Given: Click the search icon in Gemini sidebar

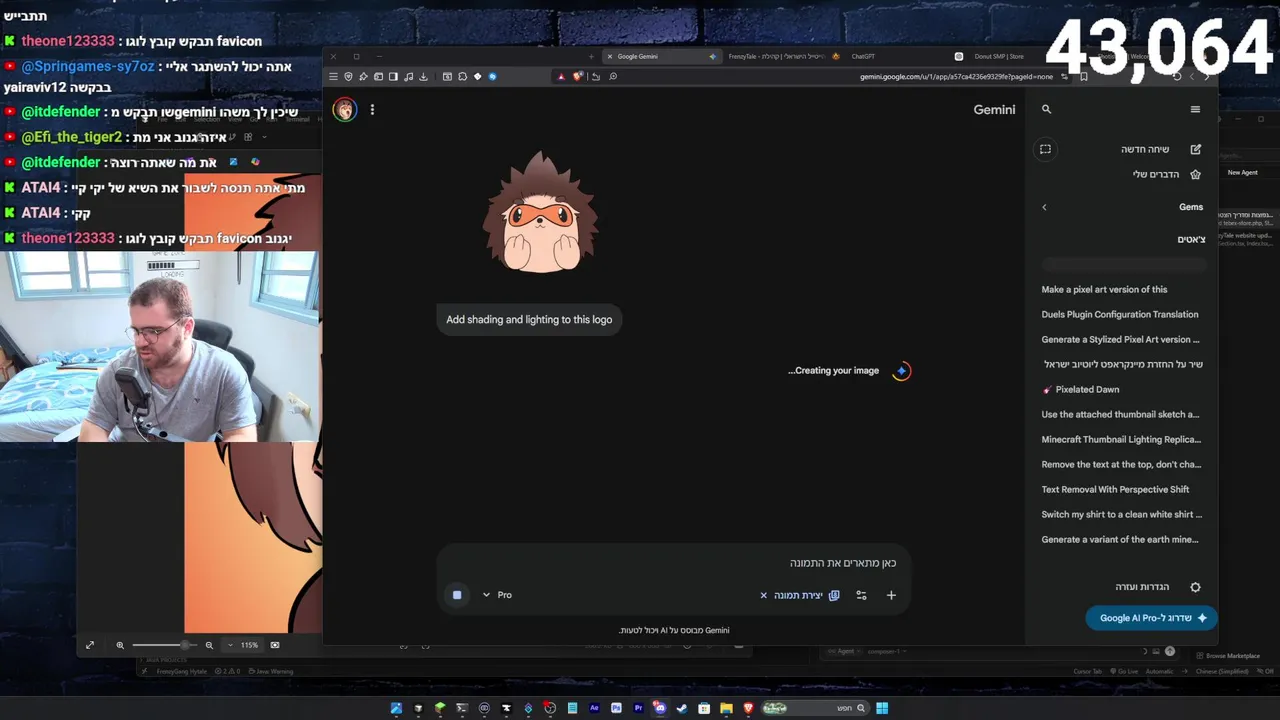Looking at the screenshot, I should [x=1046, y=110].
